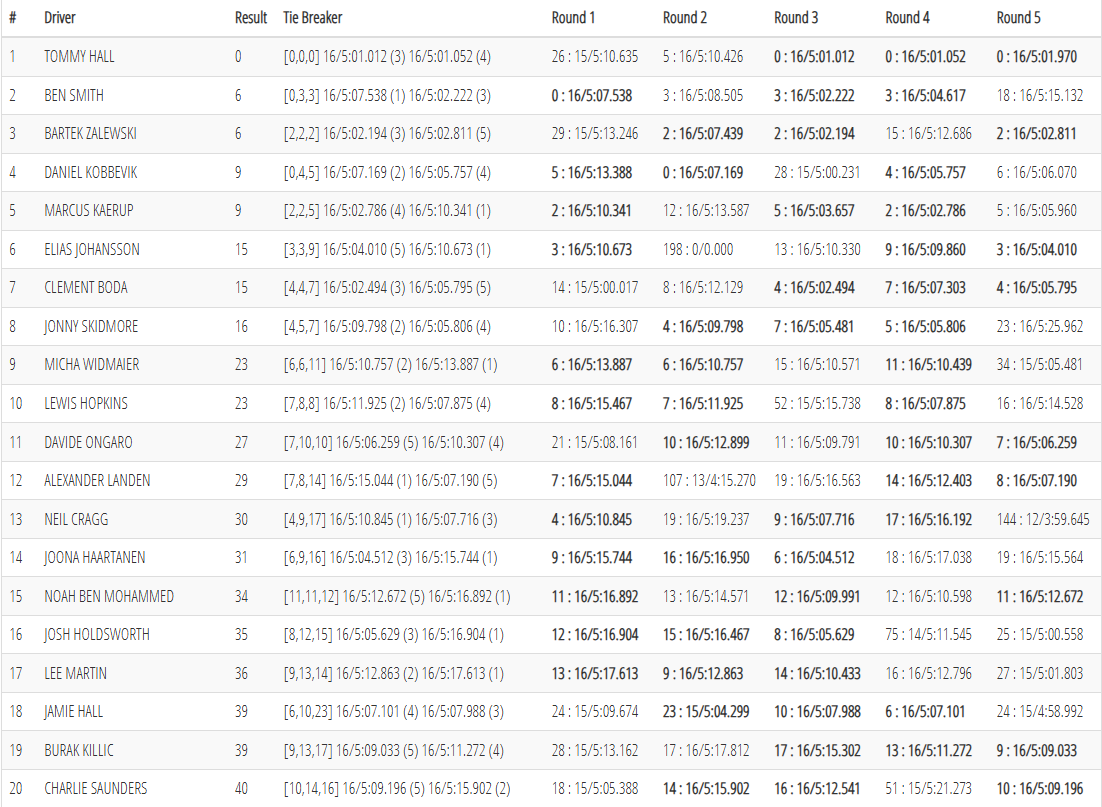Click driver NOAH BEN MOHAMMED
1102x807 pixels.
click(109, 597)
